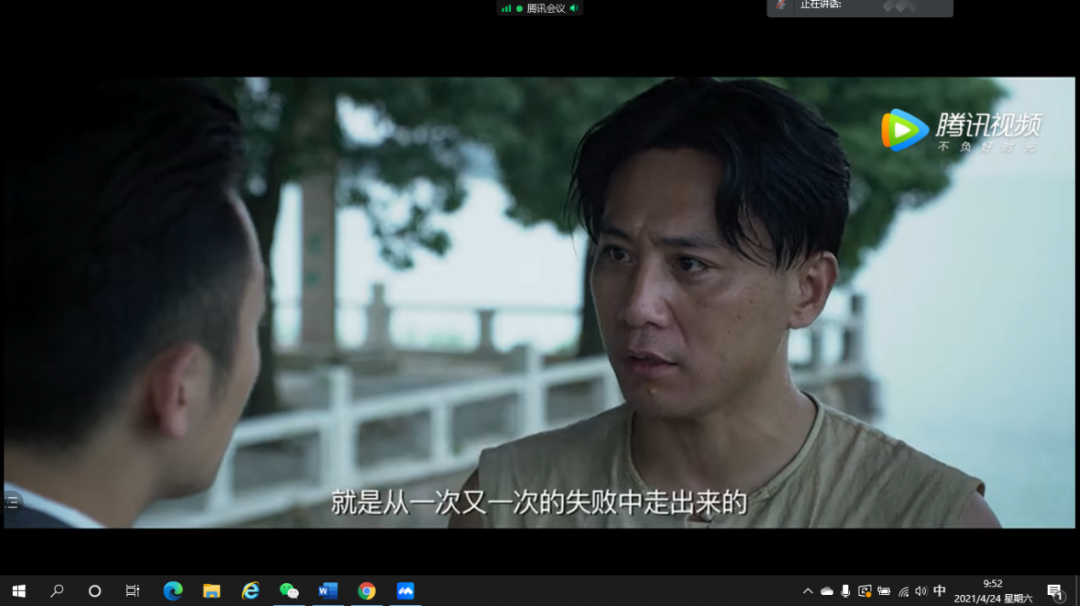Image resolution: width=1080 pixels, height=606 pixels.
Task: Open the notification action center
Action: [1054, 591]
